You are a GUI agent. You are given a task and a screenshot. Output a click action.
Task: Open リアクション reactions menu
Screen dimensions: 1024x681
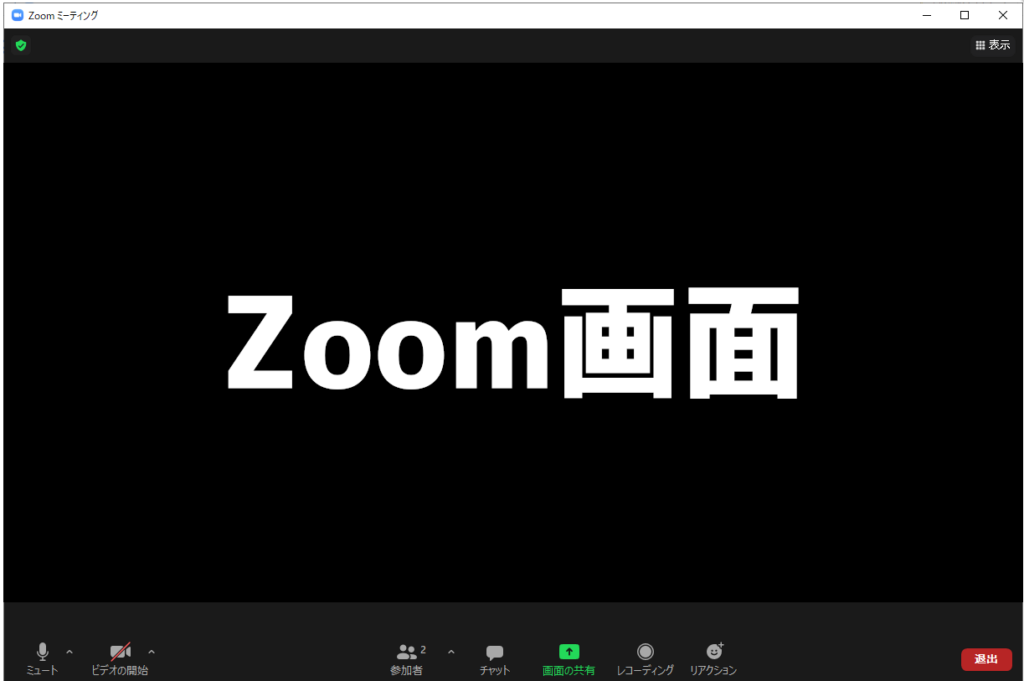tap(714, 659)
